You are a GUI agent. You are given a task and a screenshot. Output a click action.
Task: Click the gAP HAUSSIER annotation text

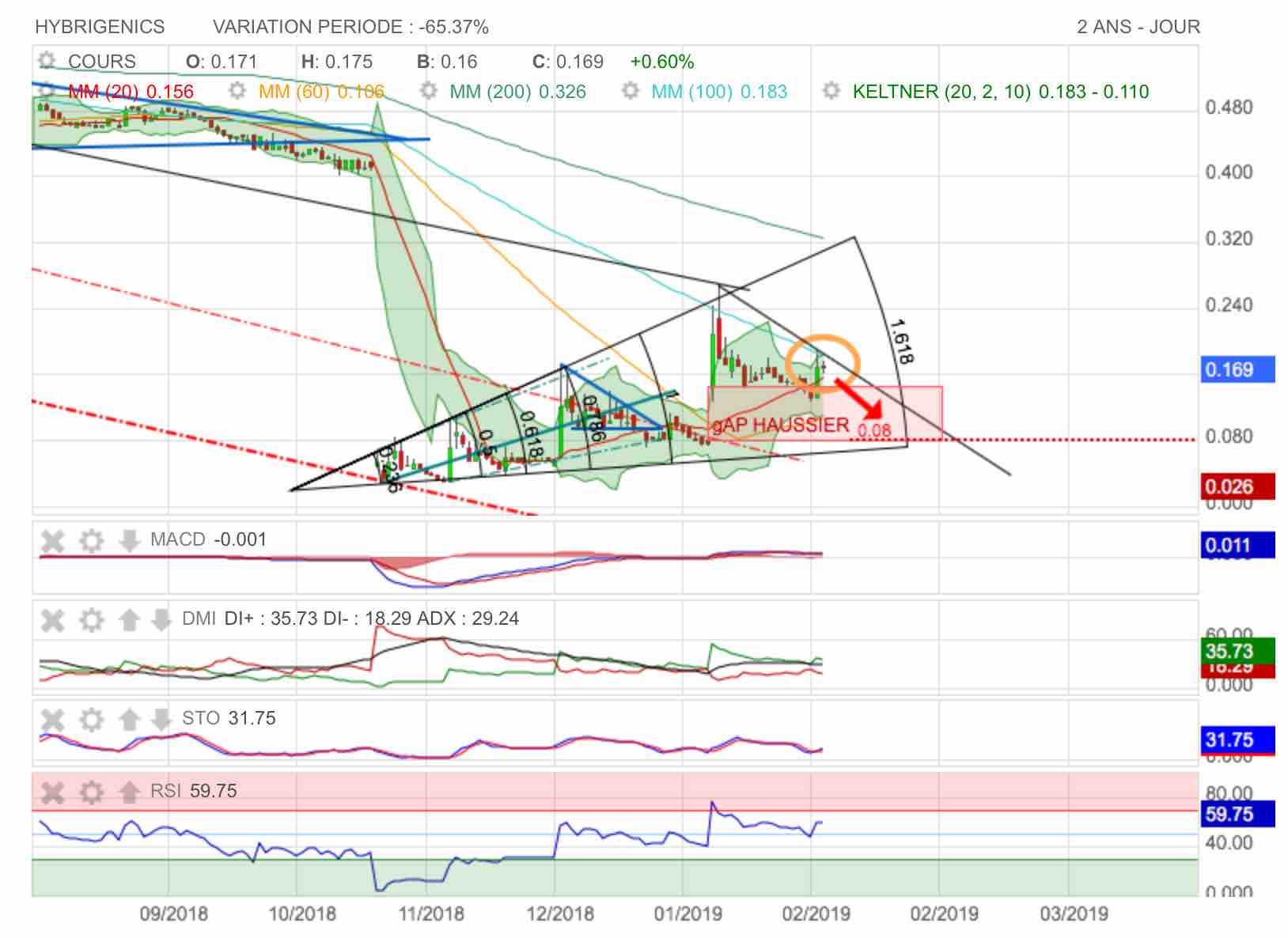coord(780,426)
